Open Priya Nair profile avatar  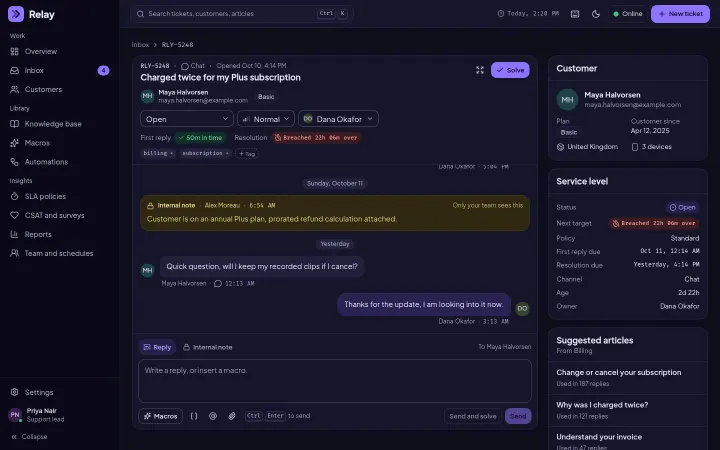pos(15,415)
